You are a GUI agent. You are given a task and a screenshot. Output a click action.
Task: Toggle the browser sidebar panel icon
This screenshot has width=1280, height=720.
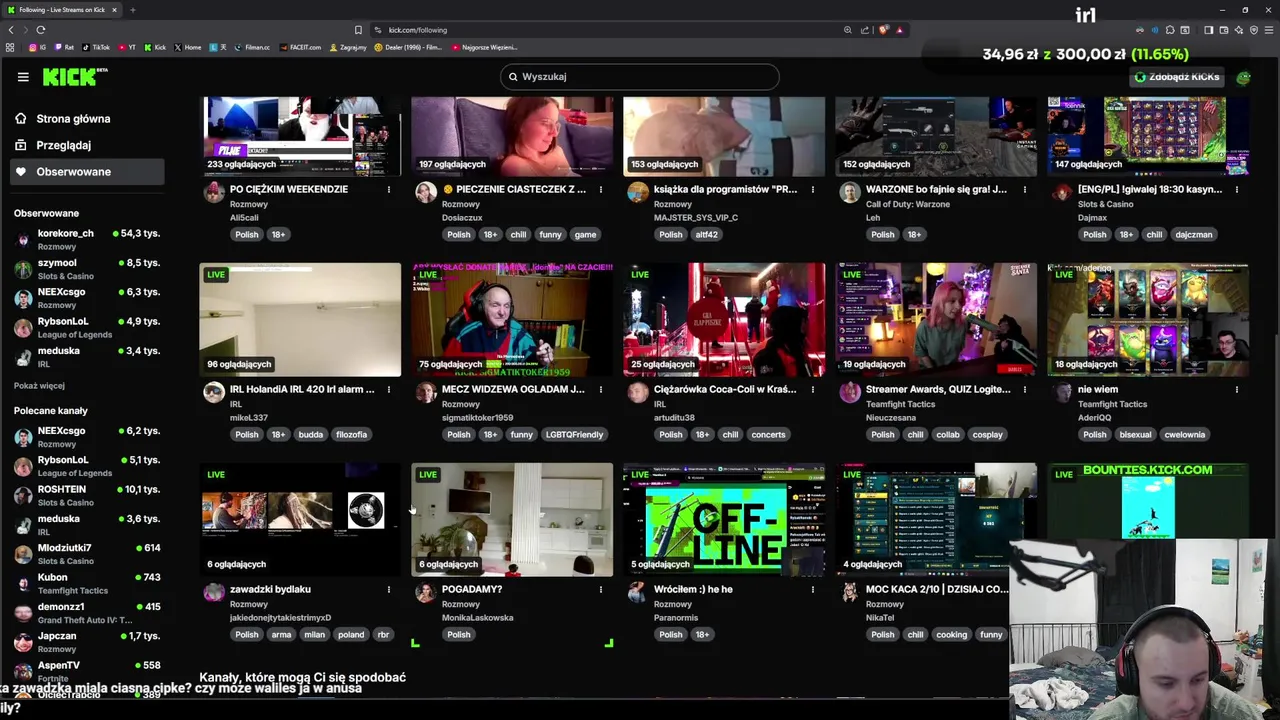1208,30
